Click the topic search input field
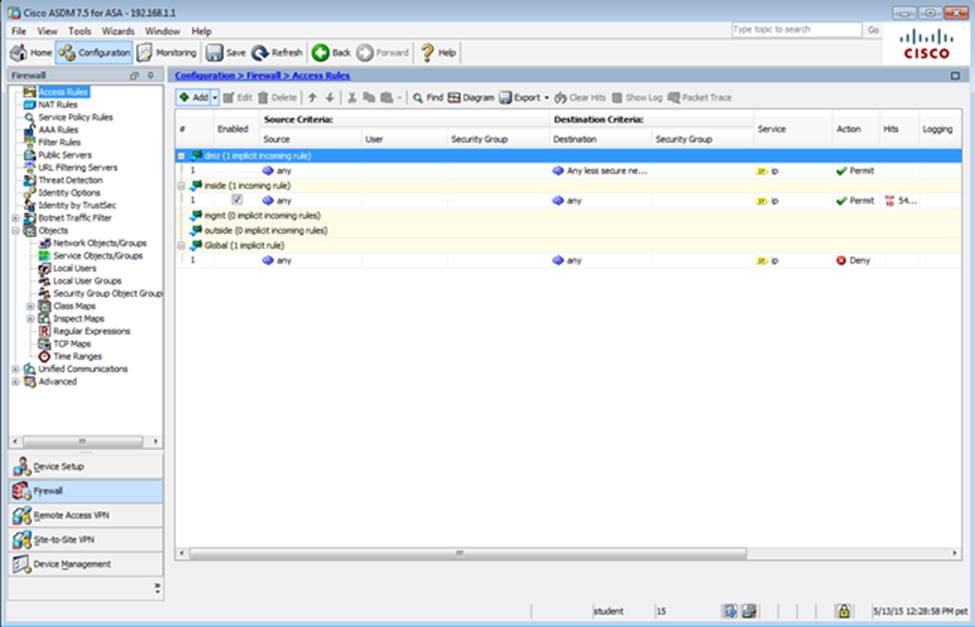The image size is (975, 627). pos(795,30)
